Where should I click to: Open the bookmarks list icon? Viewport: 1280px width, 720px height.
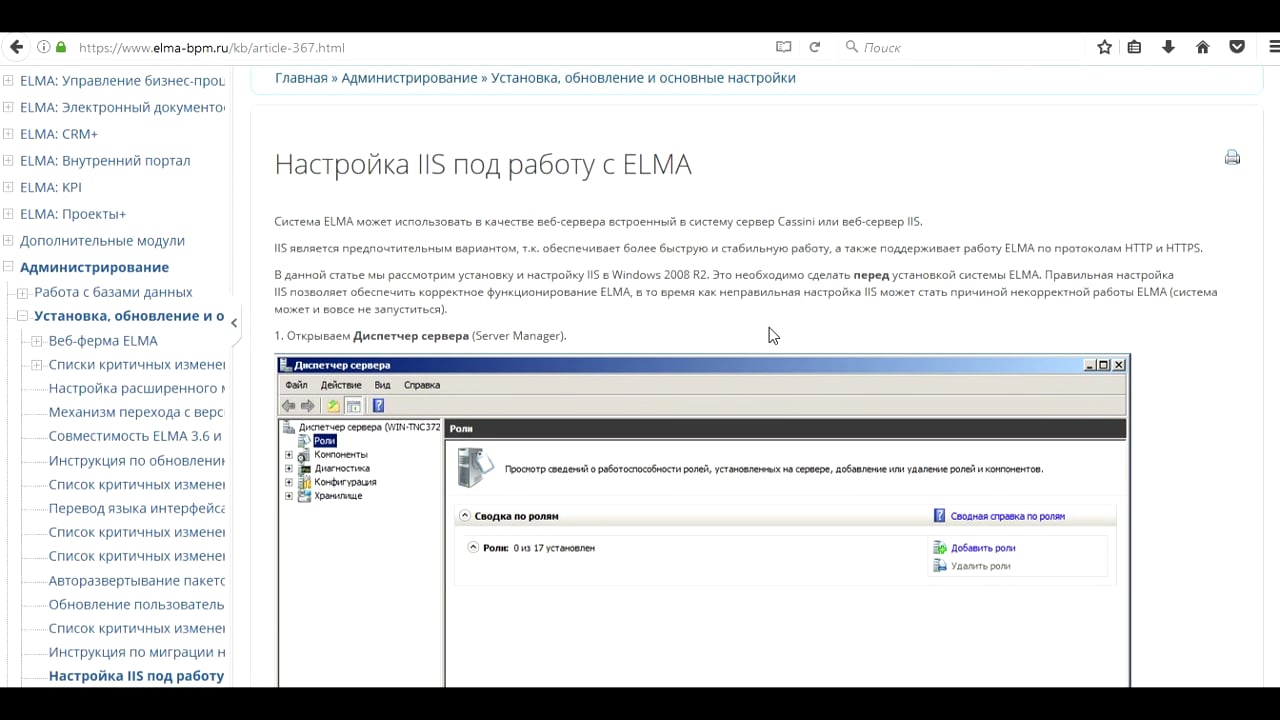1134,47
